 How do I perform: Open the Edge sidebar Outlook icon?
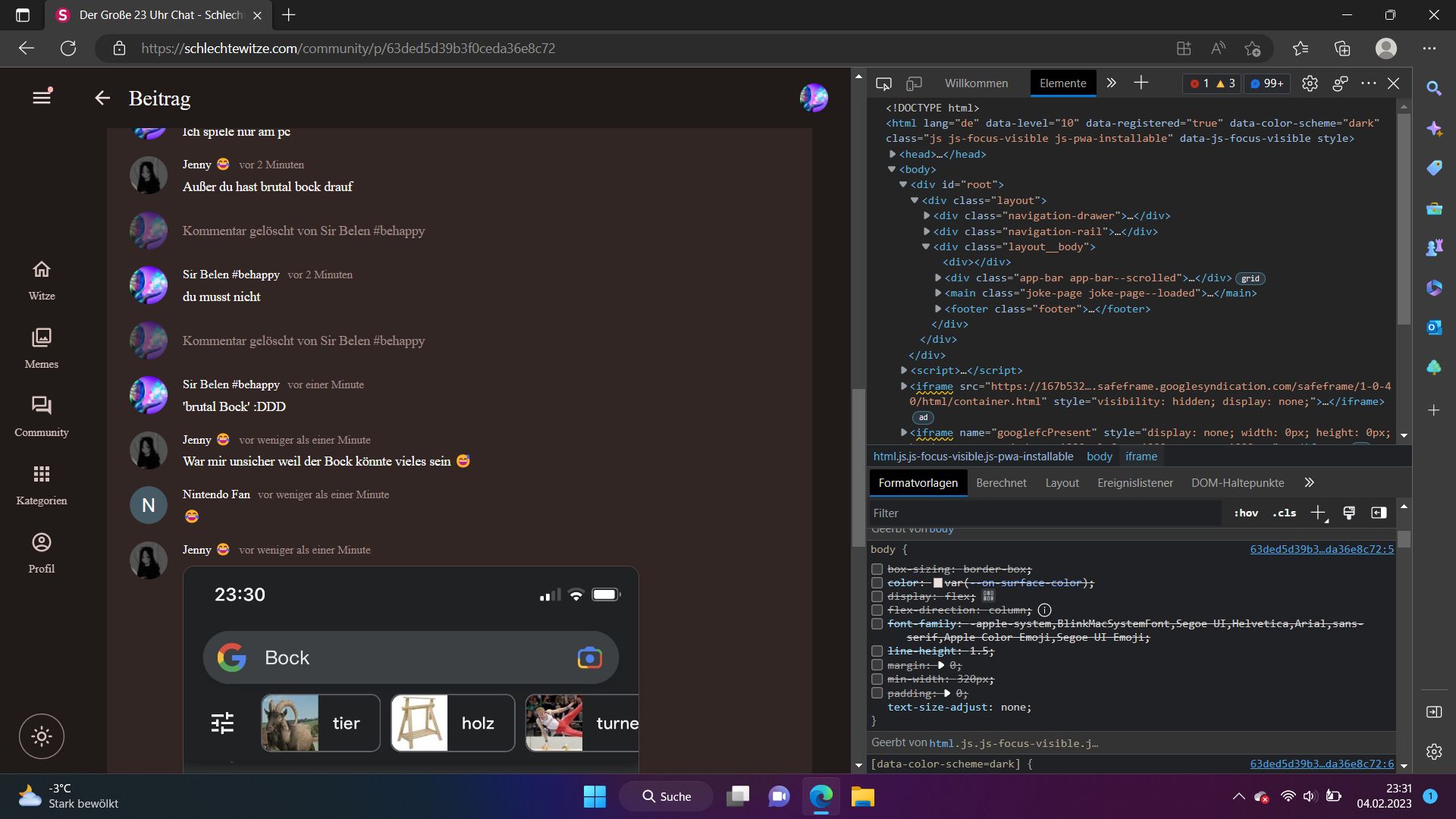tap(1434, 328)
